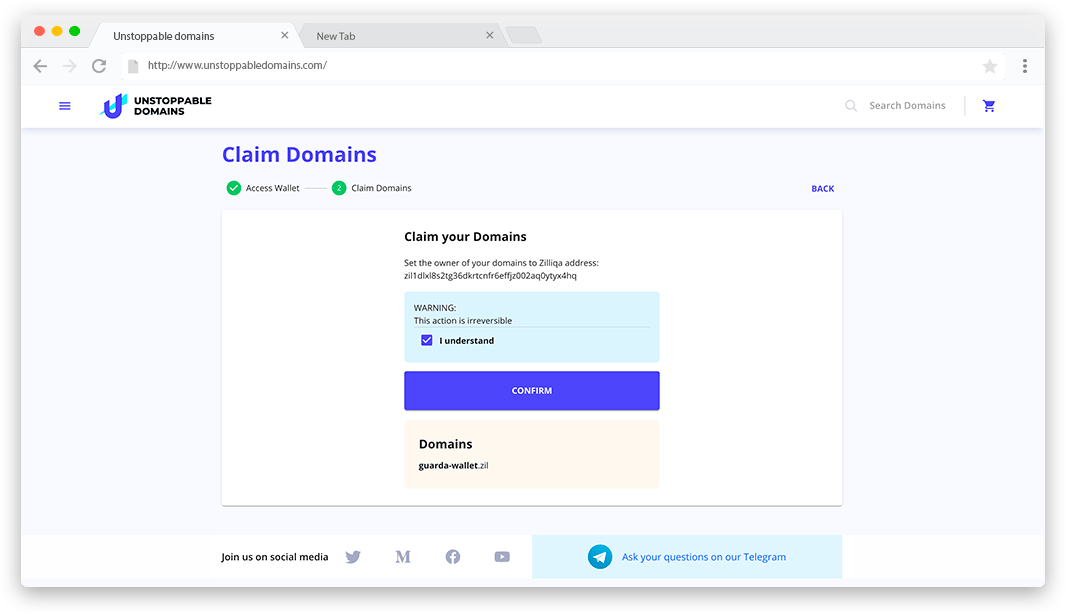Click the Telegram paper plane icon
The height and width of the screenshot is (614, 1066).
click(600, 557)
